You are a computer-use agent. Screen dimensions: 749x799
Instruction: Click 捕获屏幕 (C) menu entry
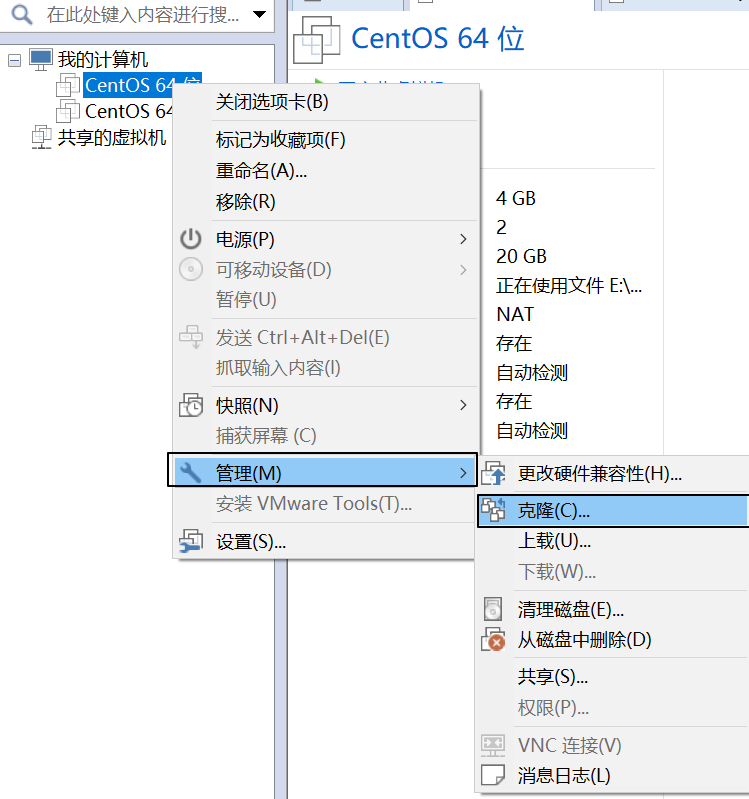coord(325,436)
